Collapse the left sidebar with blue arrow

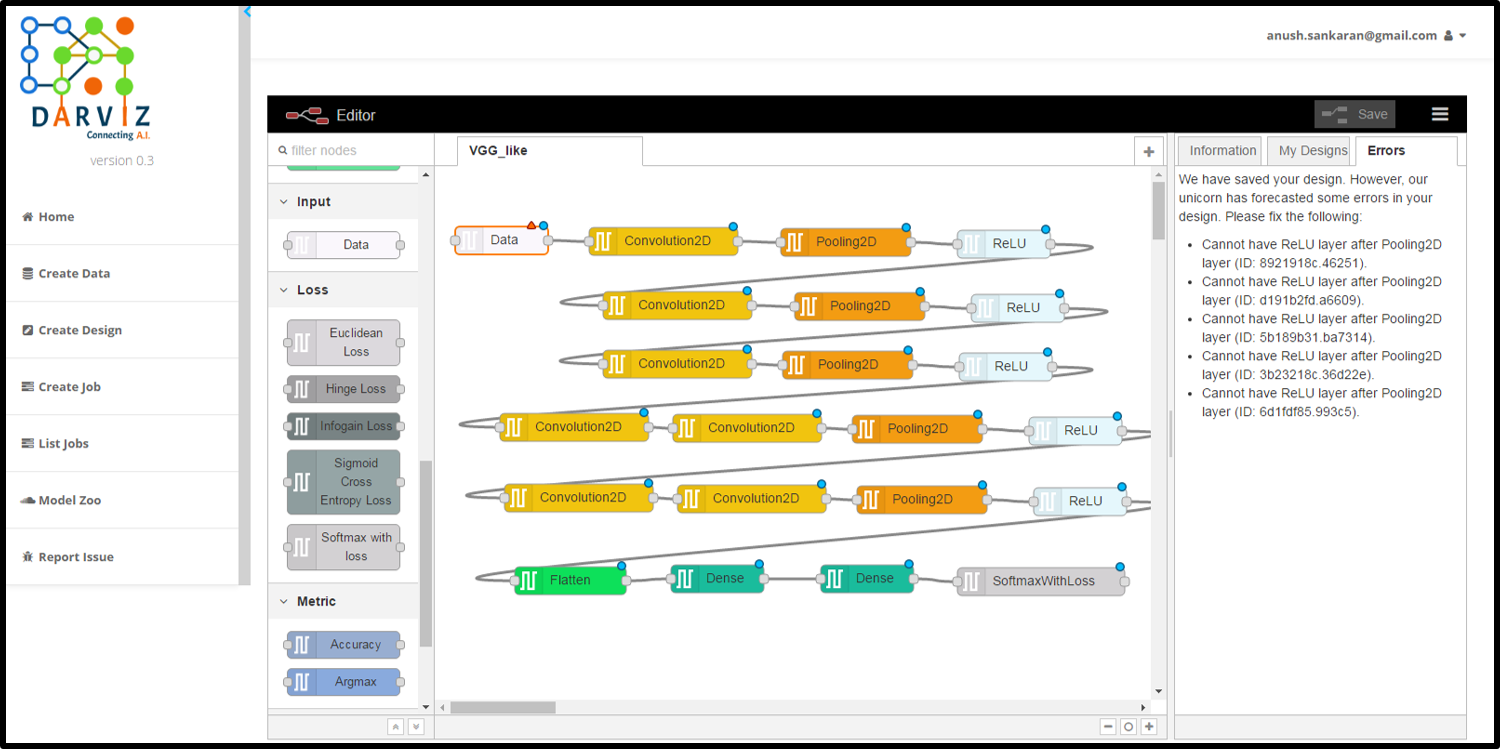tap(247, 12)
